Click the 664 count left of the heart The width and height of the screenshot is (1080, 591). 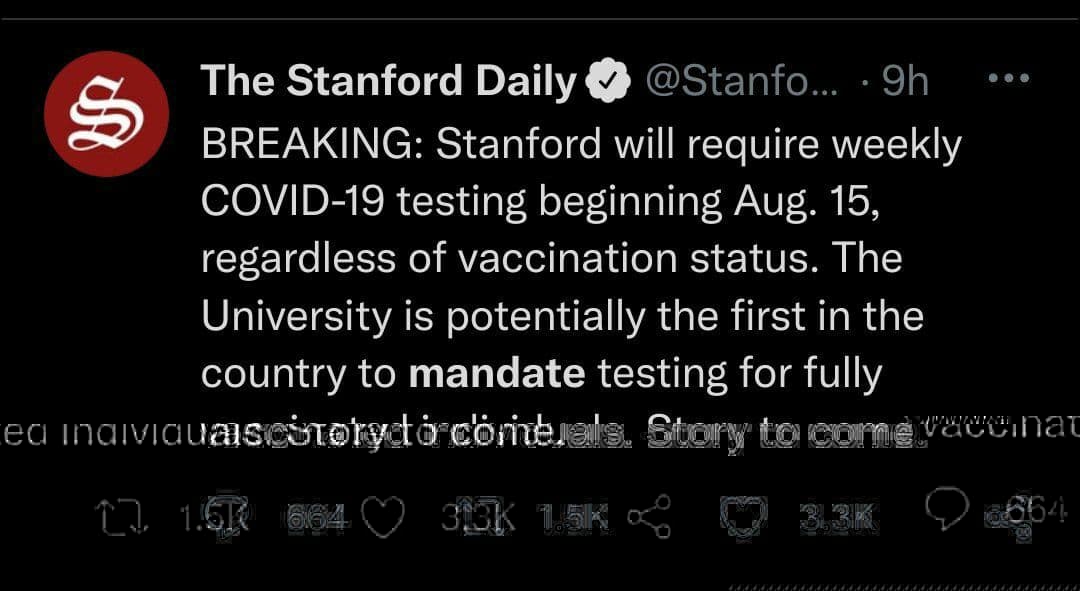point(316,517)
